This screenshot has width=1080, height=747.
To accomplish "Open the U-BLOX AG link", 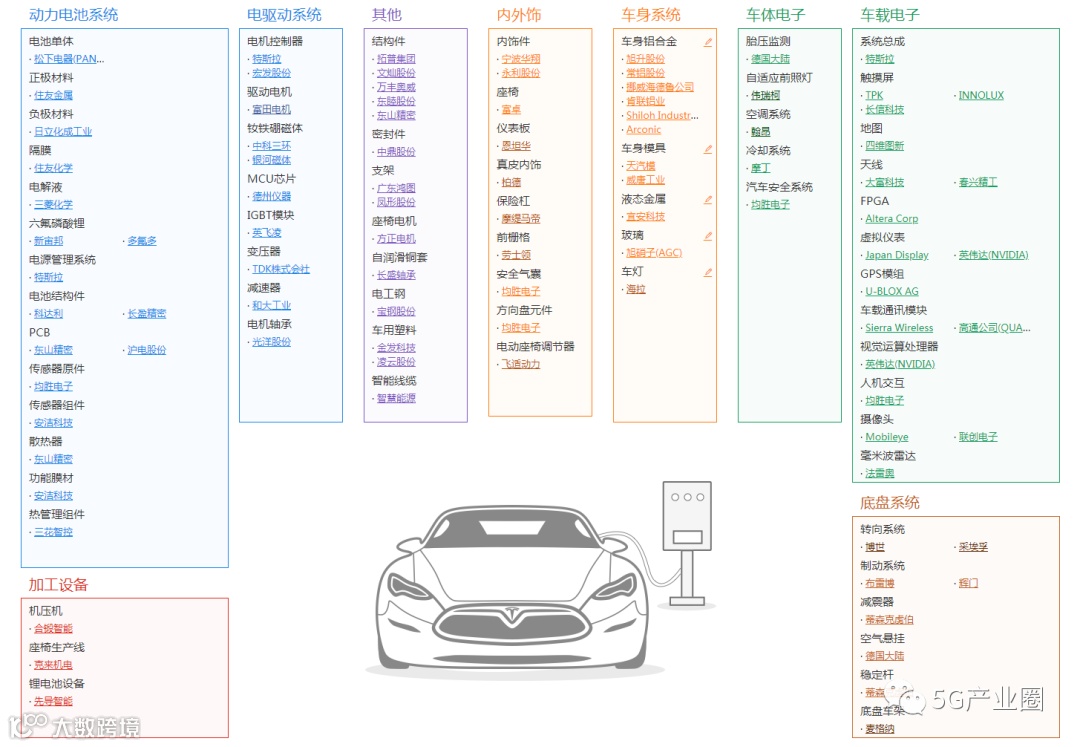I will [892, 292].
